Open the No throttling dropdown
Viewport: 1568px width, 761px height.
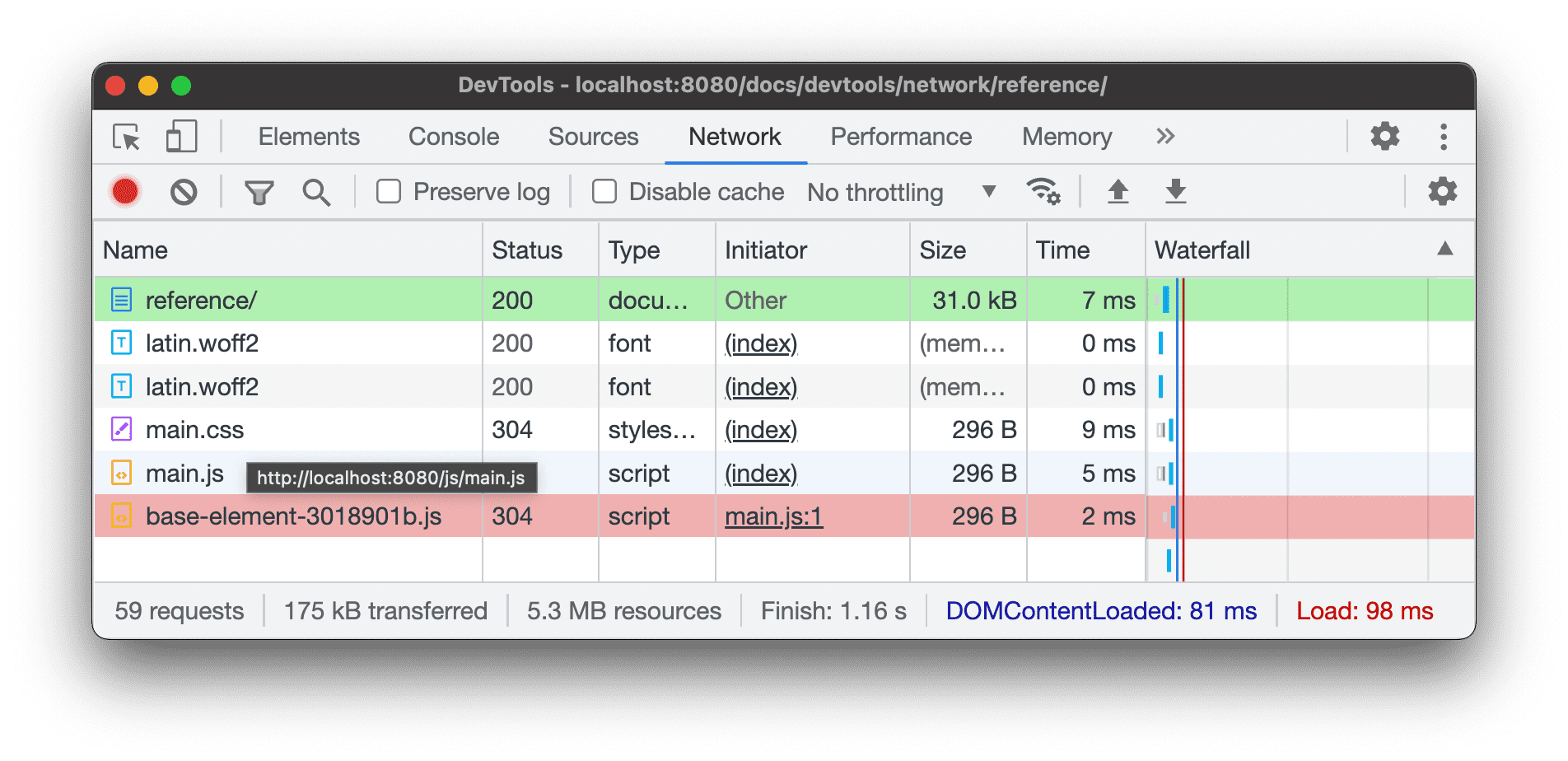898,192
